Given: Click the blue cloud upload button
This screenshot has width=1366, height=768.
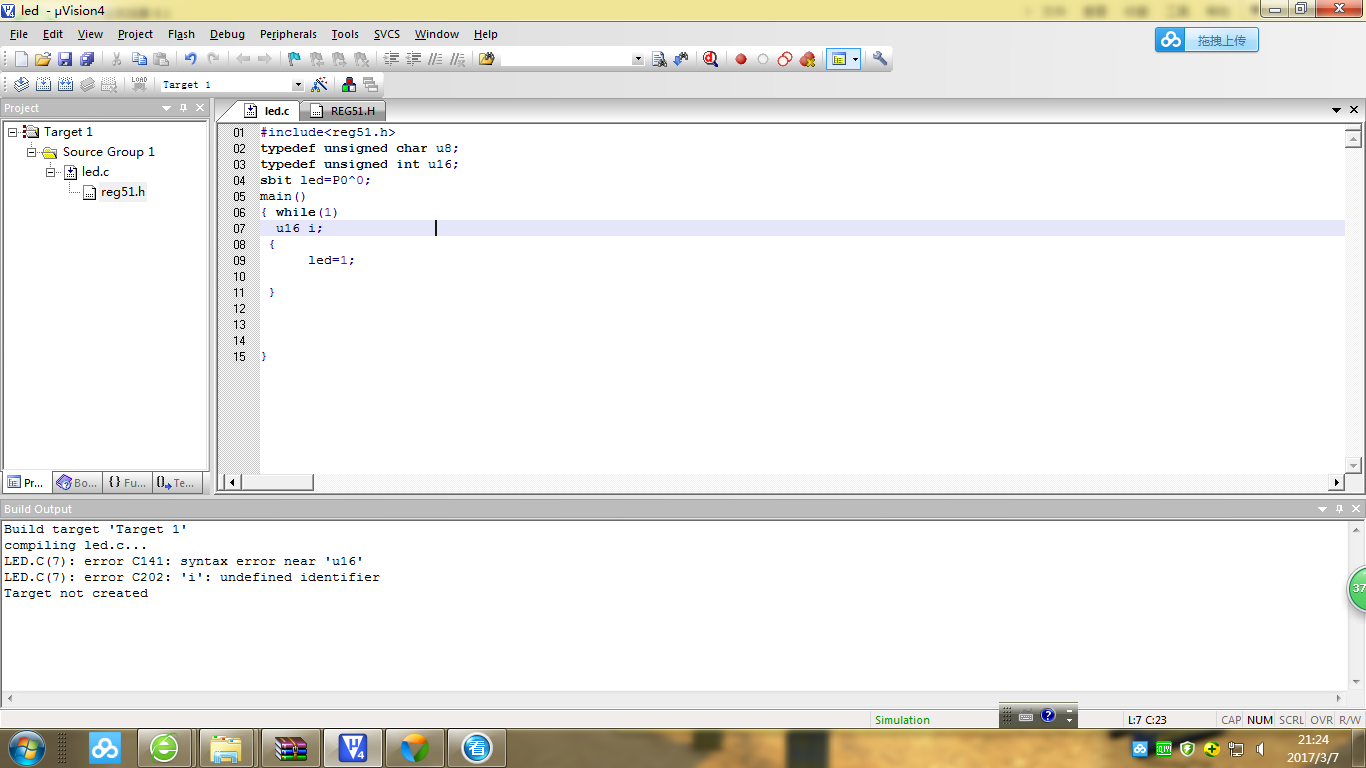Looking at the screenshot, I should coord(1207,40).
